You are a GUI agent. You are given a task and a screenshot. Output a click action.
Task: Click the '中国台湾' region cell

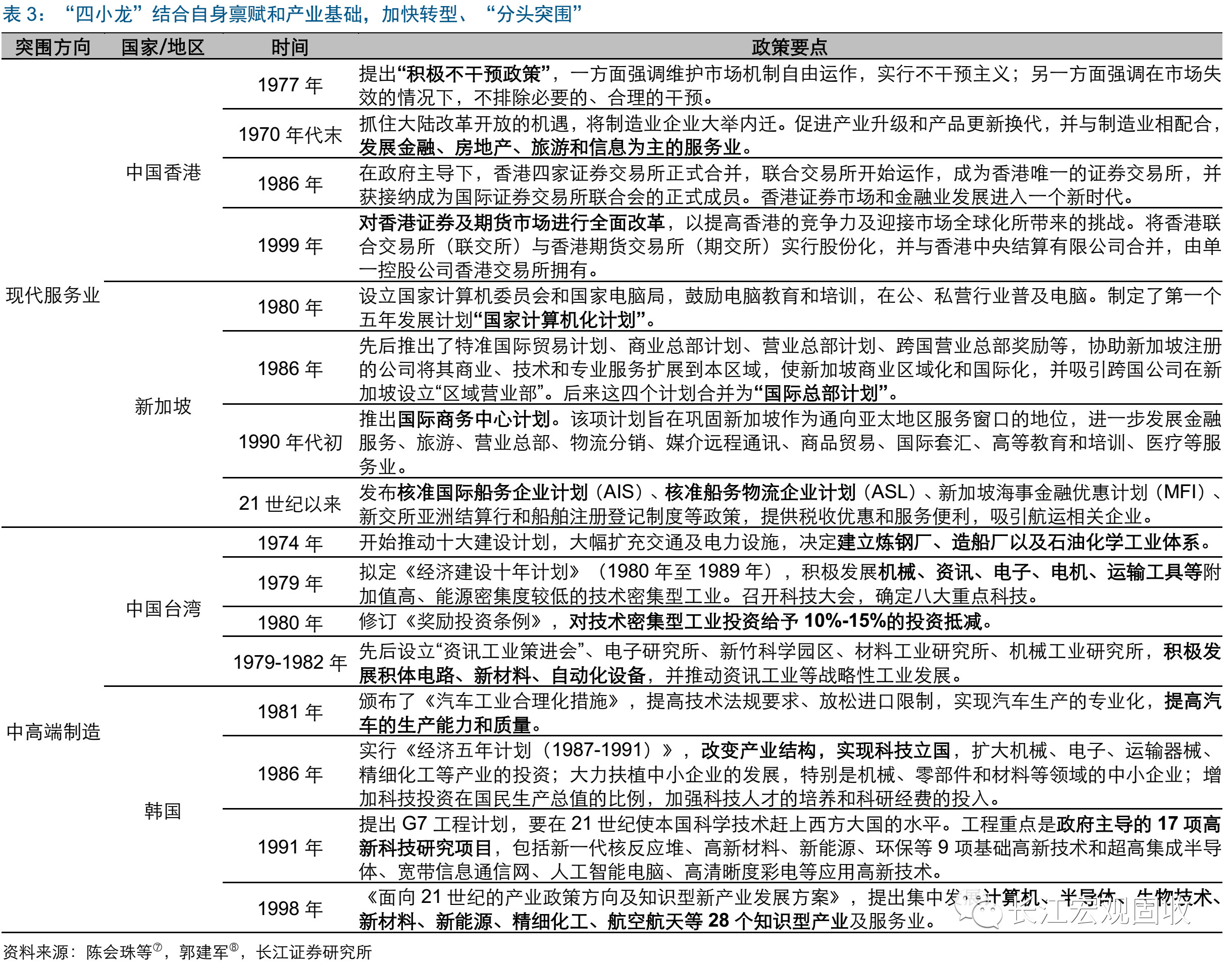[x=163, y=609]
